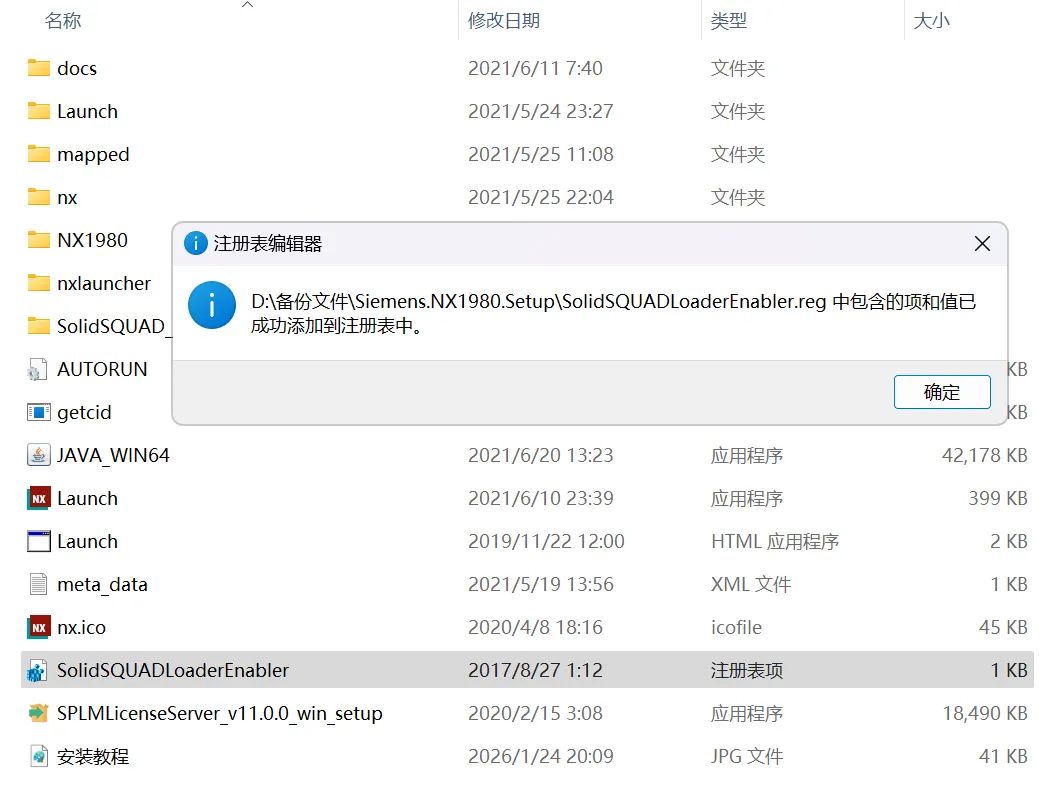Select the AUTORUN file name

click(x=102, y=369)
